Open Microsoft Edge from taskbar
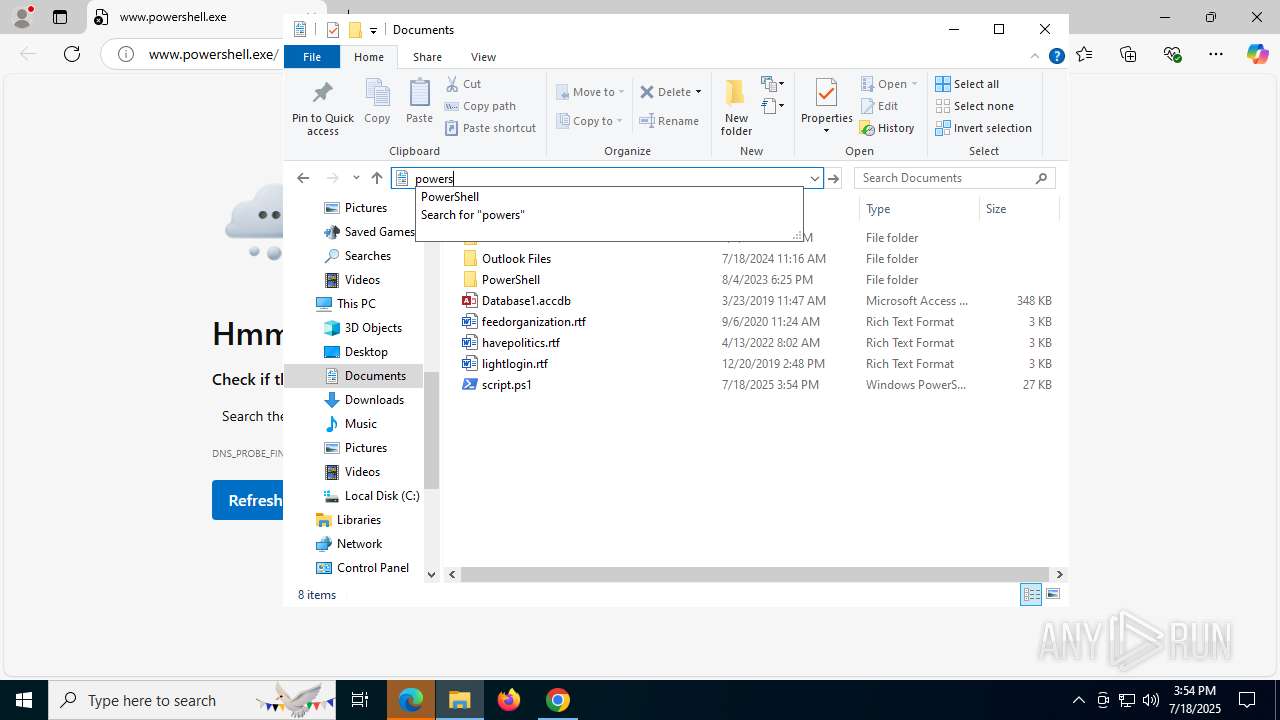The width and height of the screenshot is (1280, 720). point(411,700)
